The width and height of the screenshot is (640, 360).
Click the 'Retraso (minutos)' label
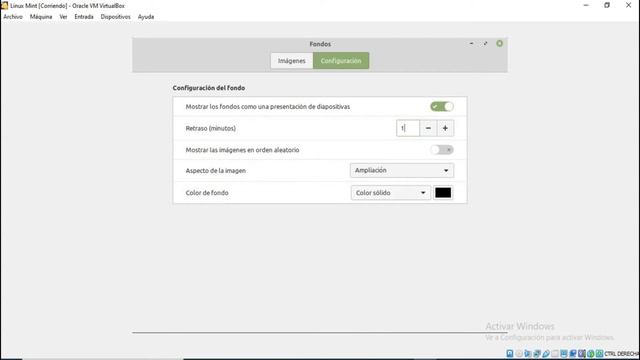211,128
